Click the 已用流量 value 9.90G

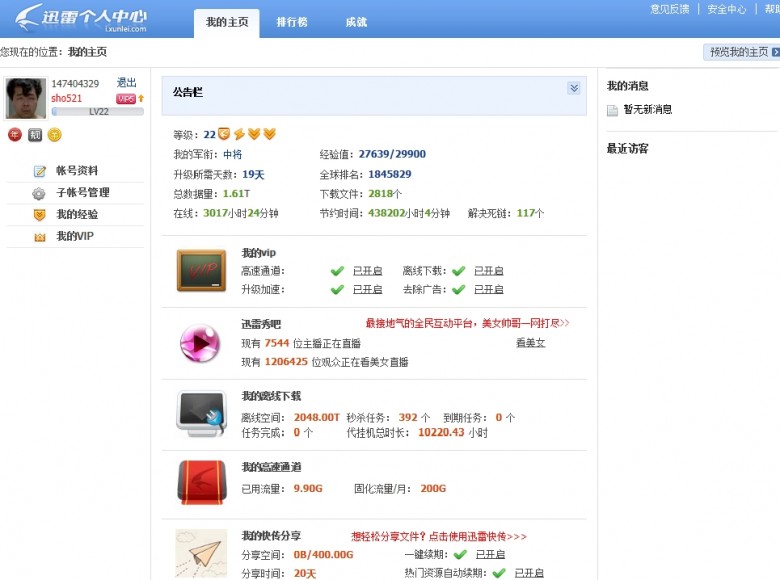coord(308,488)
